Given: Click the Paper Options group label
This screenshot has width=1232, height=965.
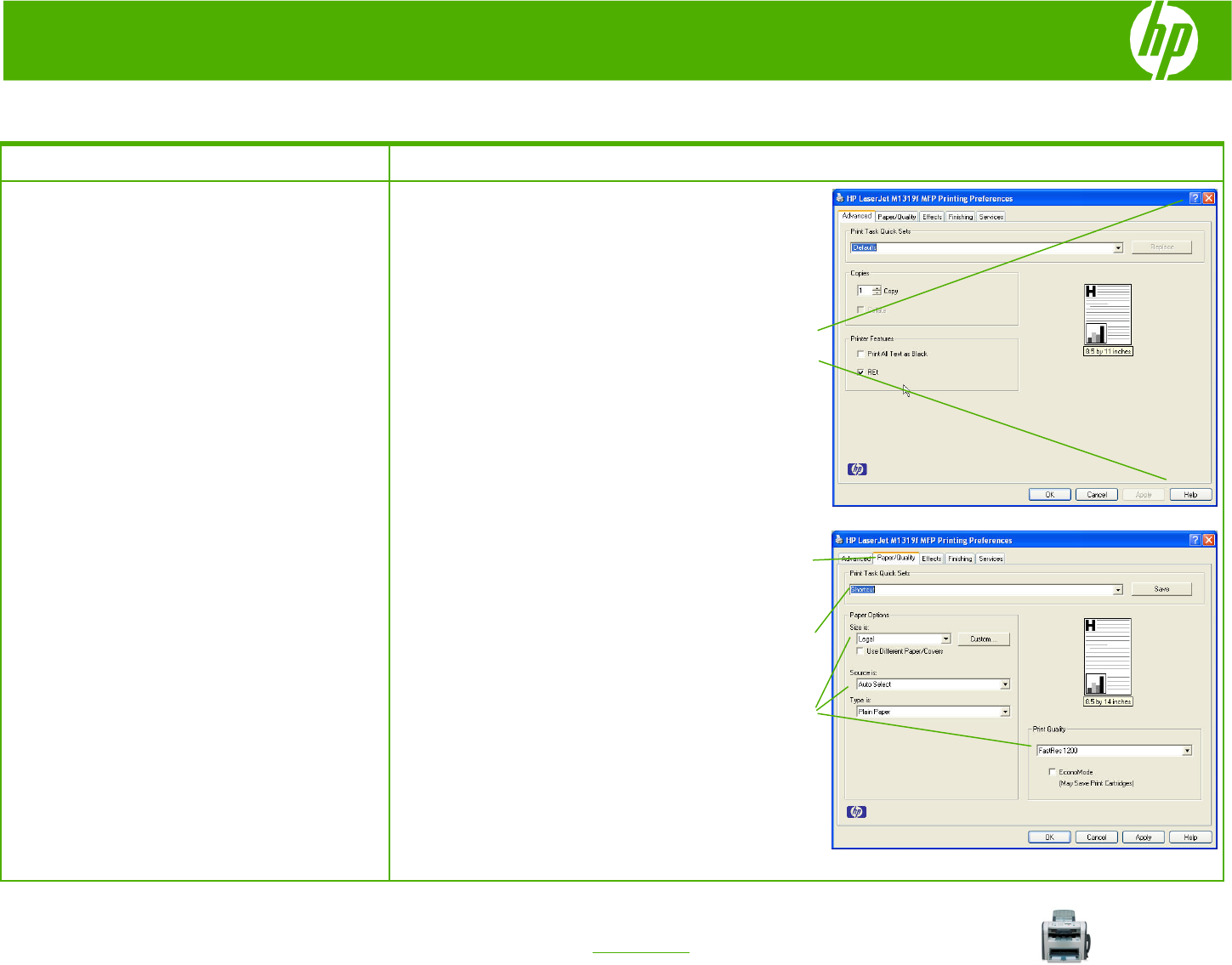Looking at the screenshot, I should 870,615.
